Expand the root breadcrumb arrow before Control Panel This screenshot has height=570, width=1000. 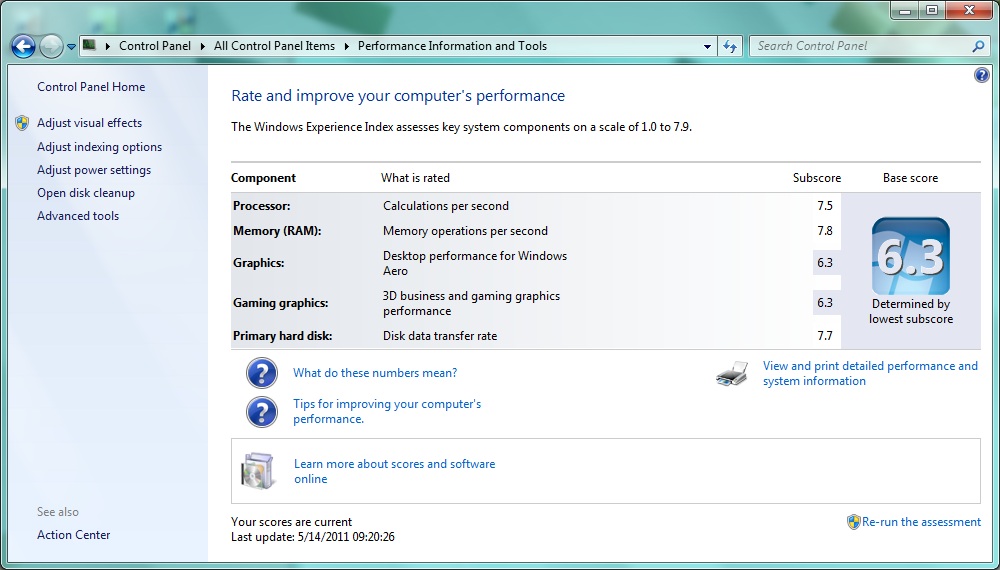107,46
